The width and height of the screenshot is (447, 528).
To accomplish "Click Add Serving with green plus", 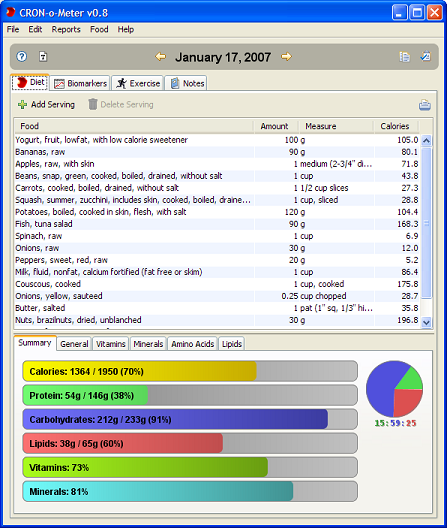I will pyautogui.click(x=46, y=104).
